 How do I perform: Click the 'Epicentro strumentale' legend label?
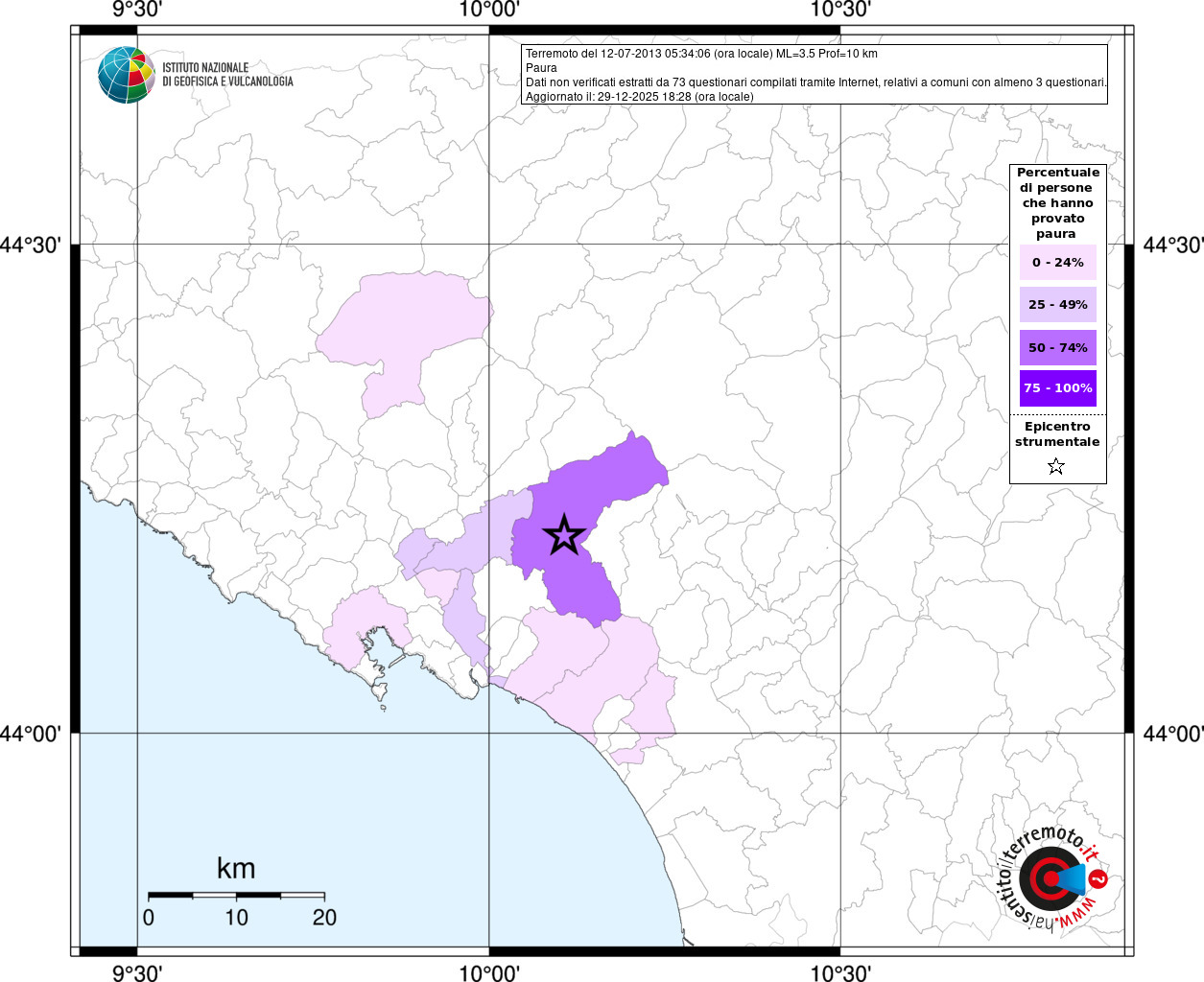(x=1057, y=434)
